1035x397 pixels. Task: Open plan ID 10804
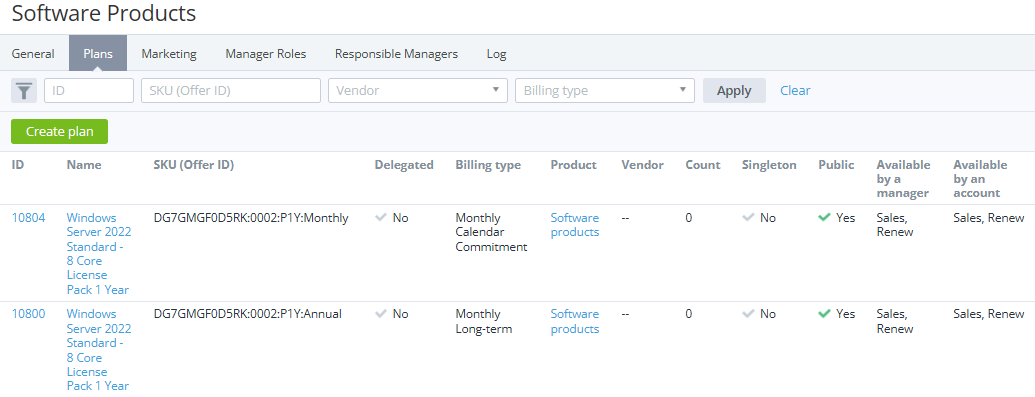(28, 217)
